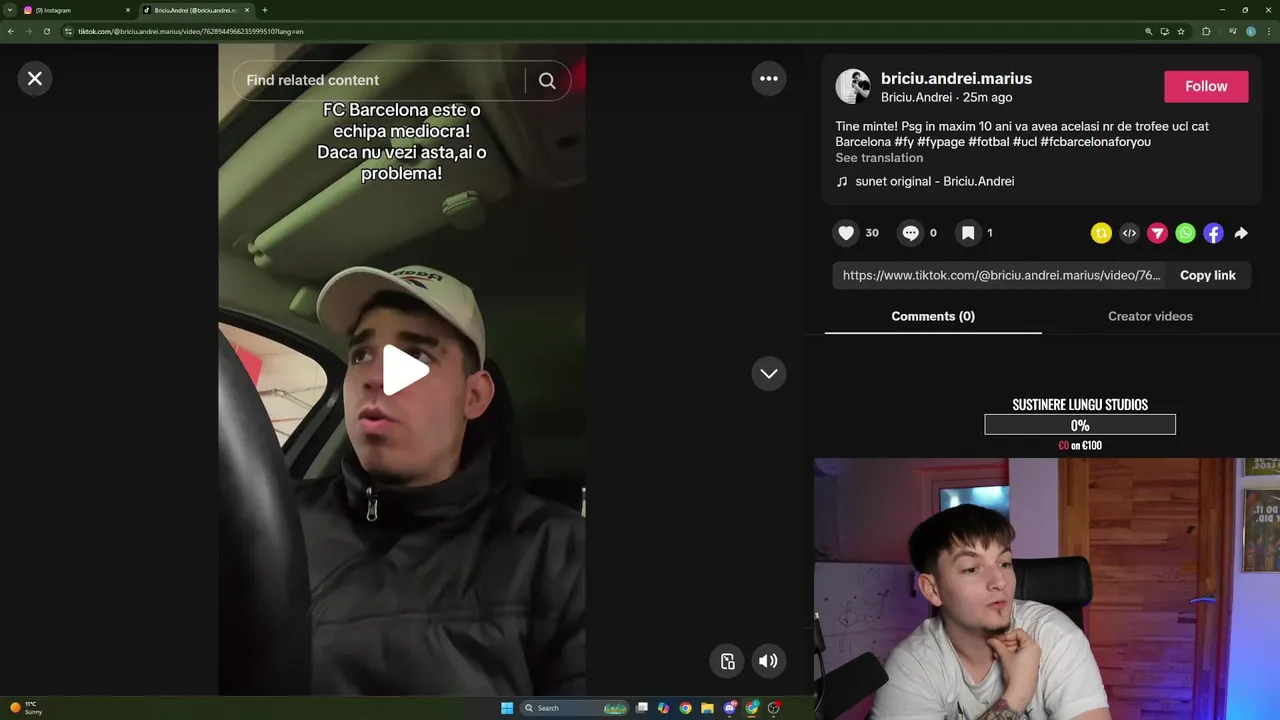
Task: Share to Facebook
Action: click(x=1213, y=233)
